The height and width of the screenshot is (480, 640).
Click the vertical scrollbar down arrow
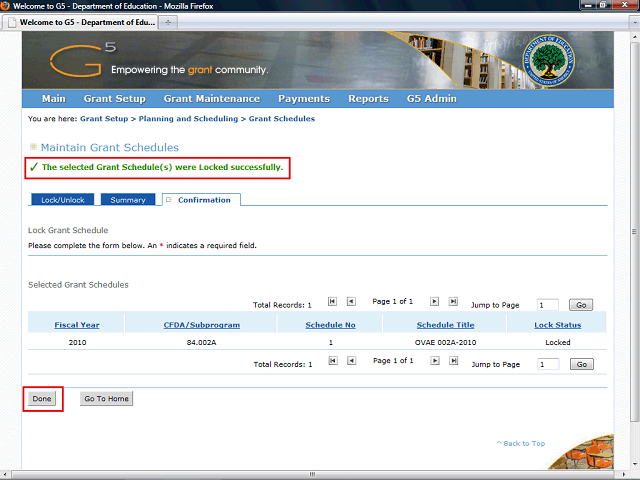click(634, 464)
